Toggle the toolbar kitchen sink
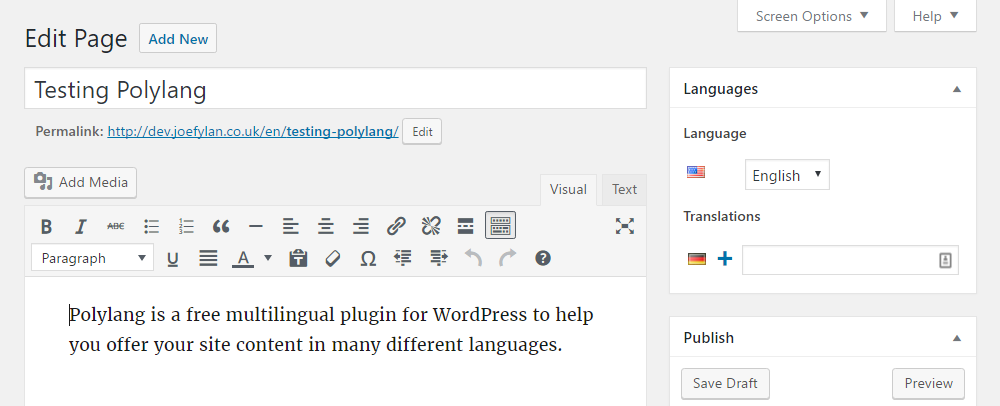The height and width of the screenshot is (406, 1000). pos(501,226)
